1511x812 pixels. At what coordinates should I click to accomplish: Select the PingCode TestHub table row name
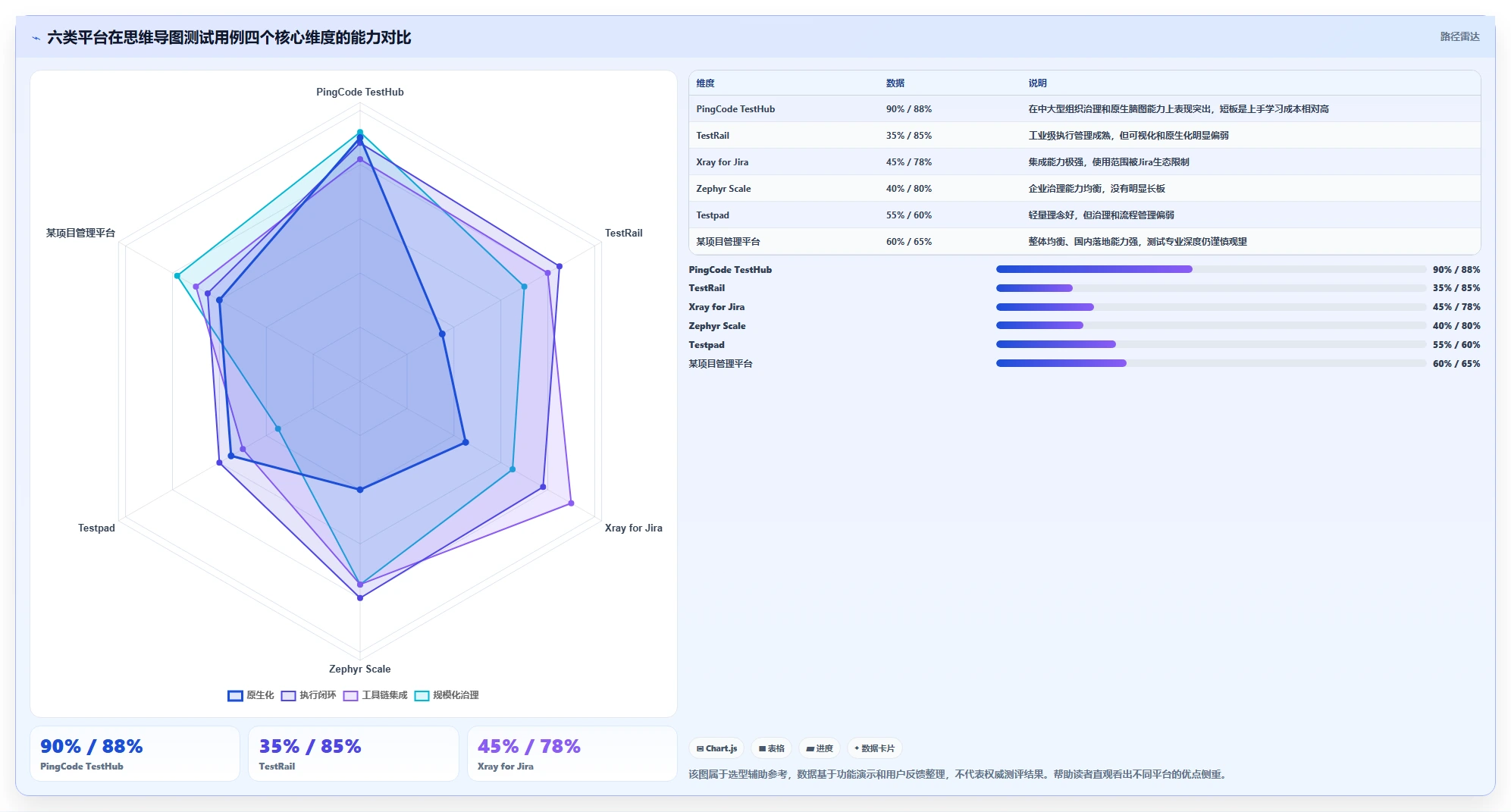735,109
